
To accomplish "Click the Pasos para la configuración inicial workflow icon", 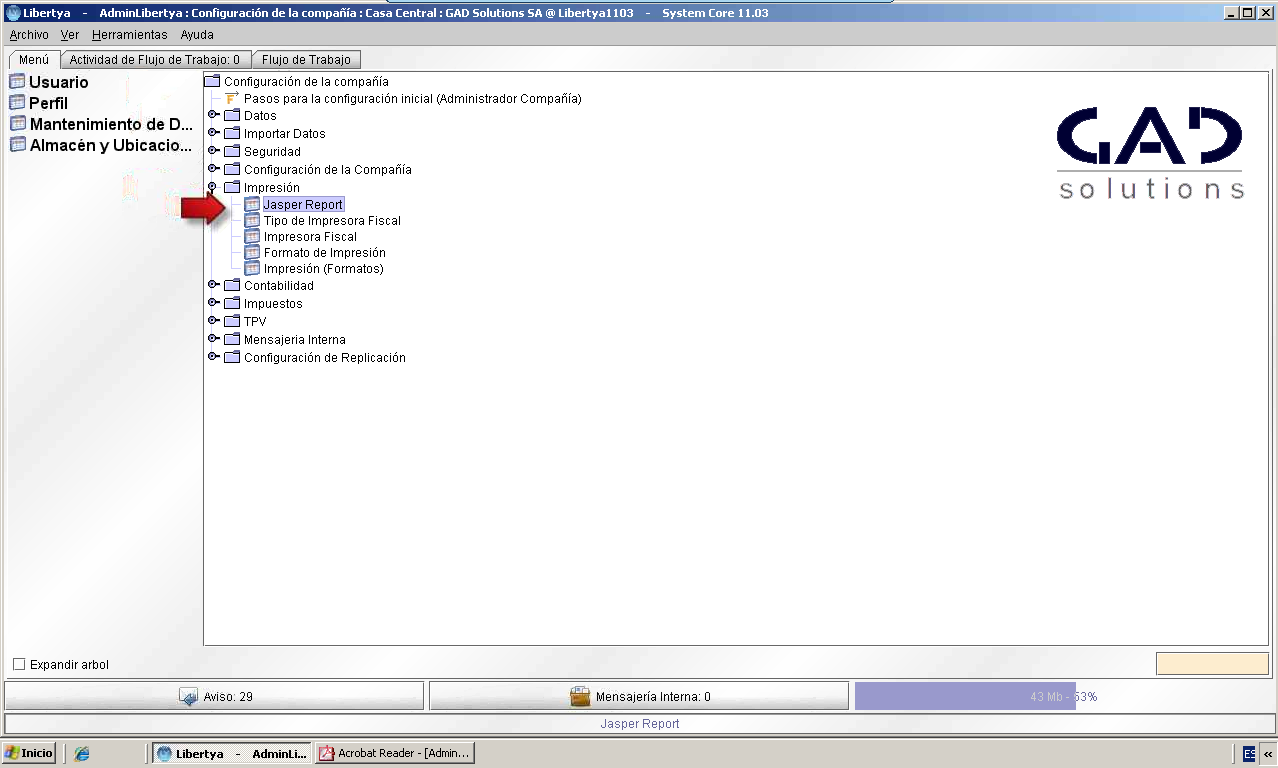I will [x=232, y=99].
